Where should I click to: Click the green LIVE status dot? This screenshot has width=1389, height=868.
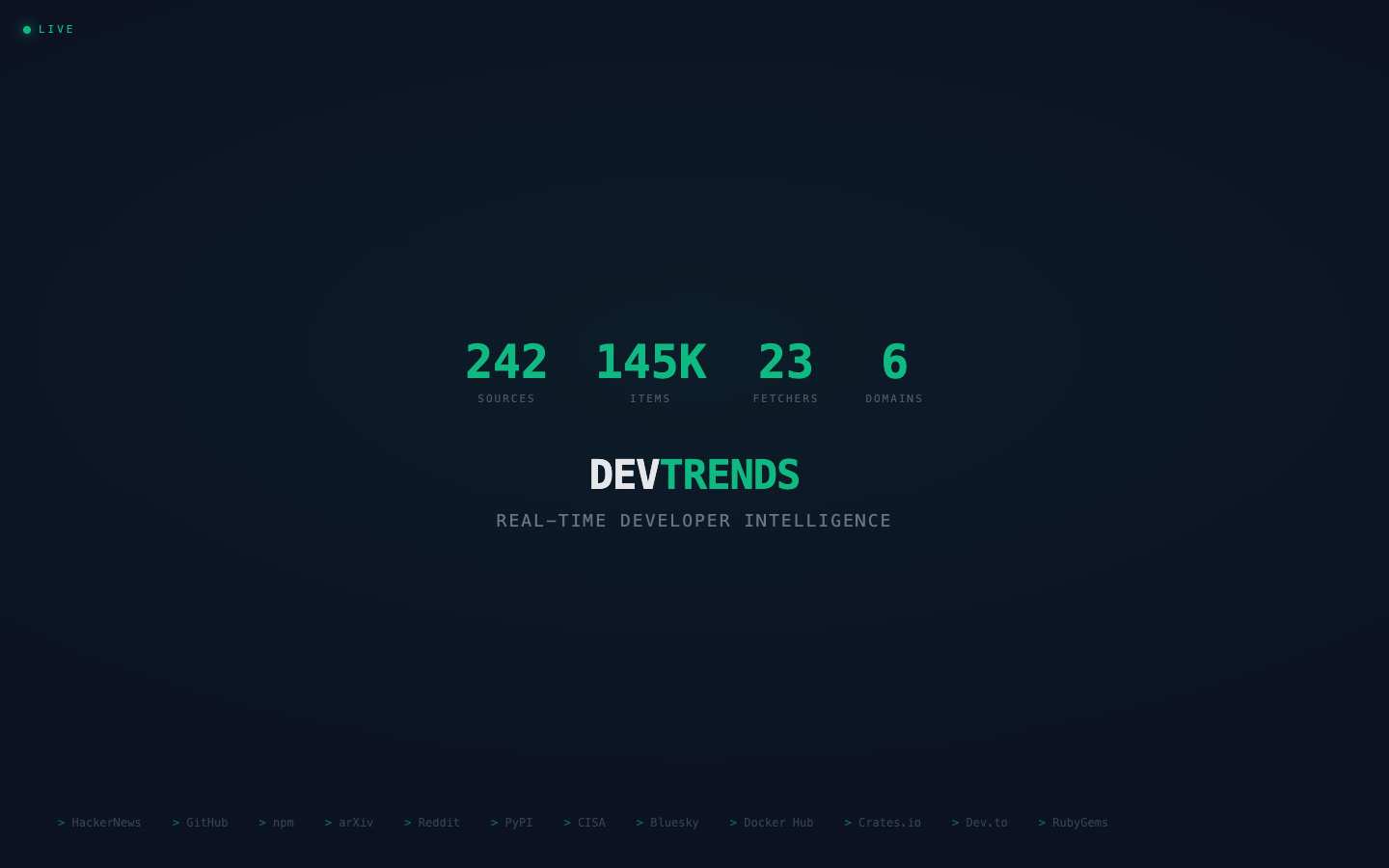pyautogui.click(x=27, y=30)
